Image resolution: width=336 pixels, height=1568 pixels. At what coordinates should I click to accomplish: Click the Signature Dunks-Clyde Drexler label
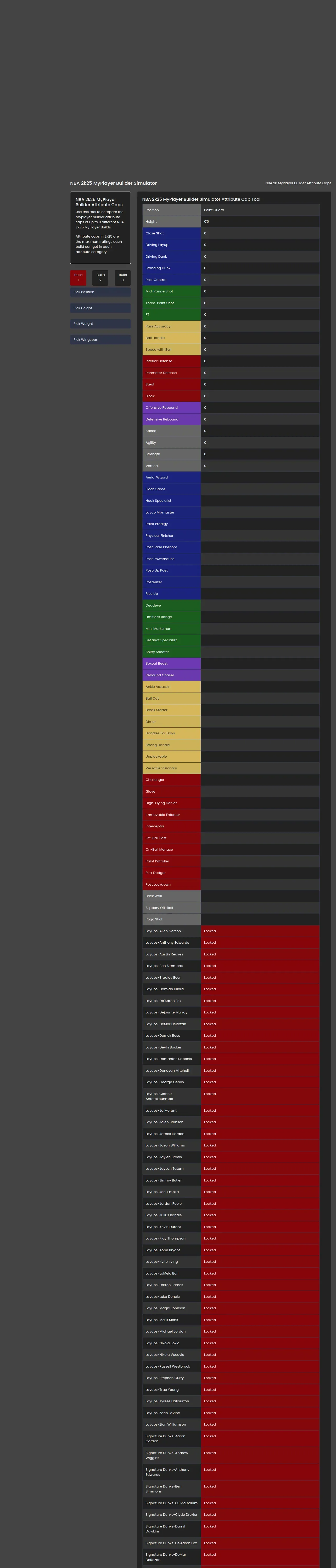[171, 1515]
